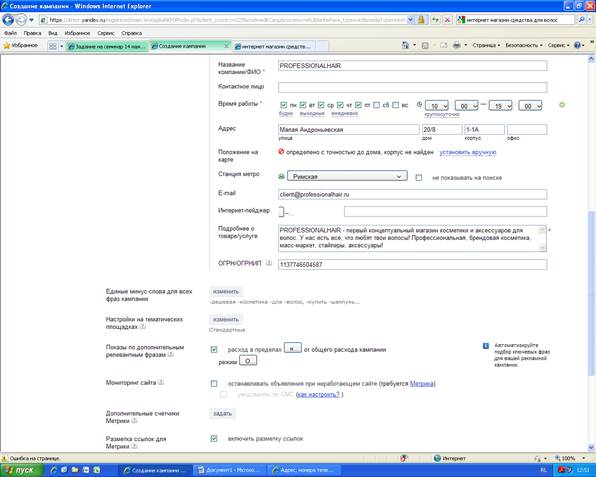
Task: Toggle Thursday (чт) working day checkbox
Action: click(x=340, y=105)
